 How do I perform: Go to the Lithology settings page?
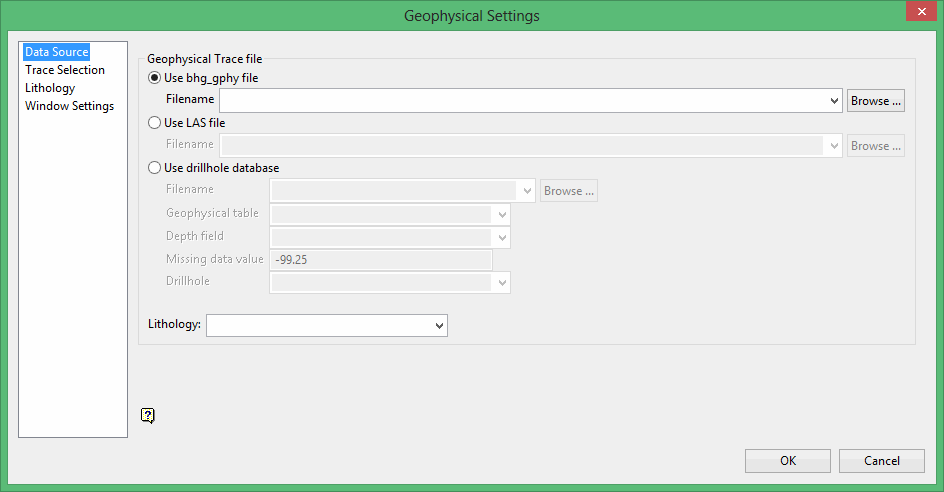click(50, 88)
